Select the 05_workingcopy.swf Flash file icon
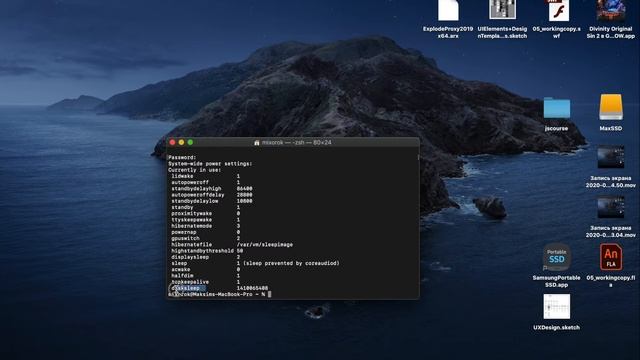The width and height of the screenshot is (640, 360). [558, 10]
